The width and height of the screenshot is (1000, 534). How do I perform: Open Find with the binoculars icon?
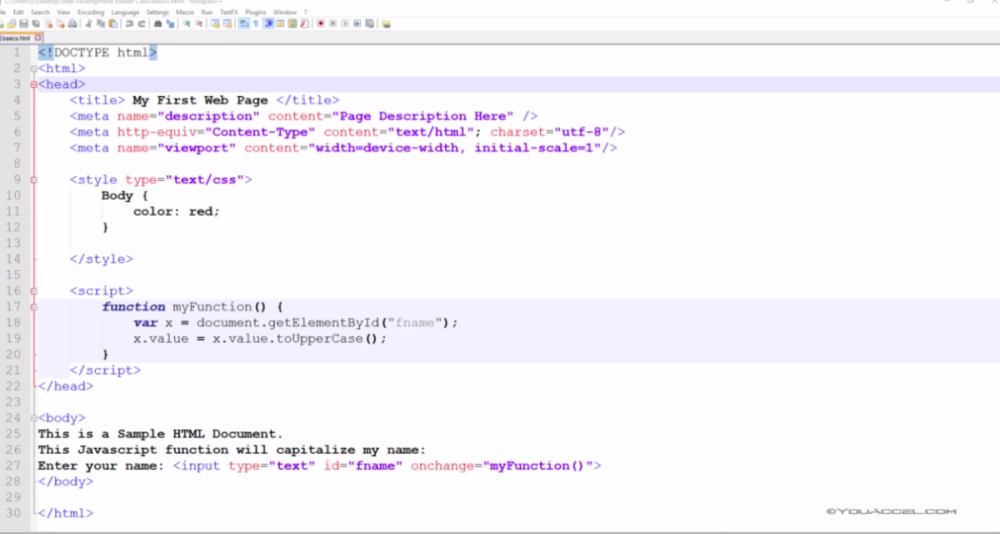point(158,24)
